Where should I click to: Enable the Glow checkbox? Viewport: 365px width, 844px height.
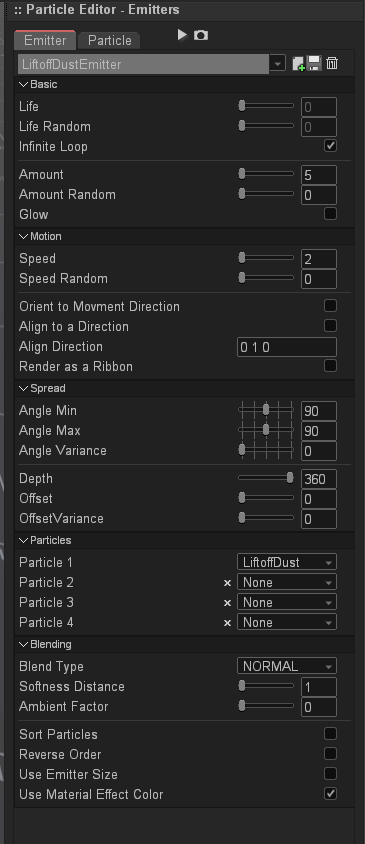pyautogui.click(x=331, y=214)
